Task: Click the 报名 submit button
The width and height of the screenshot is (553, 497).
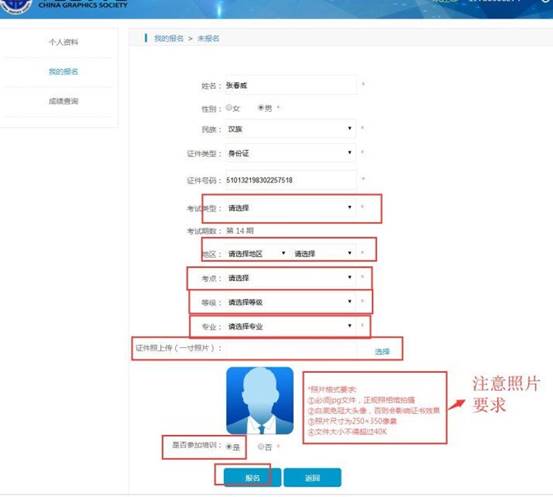Action: tap(253, 478)
